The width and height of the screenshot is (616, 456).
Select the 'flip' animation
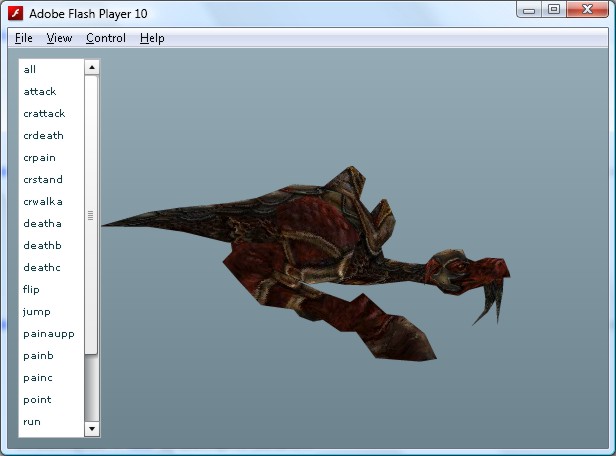click(51, 289)
